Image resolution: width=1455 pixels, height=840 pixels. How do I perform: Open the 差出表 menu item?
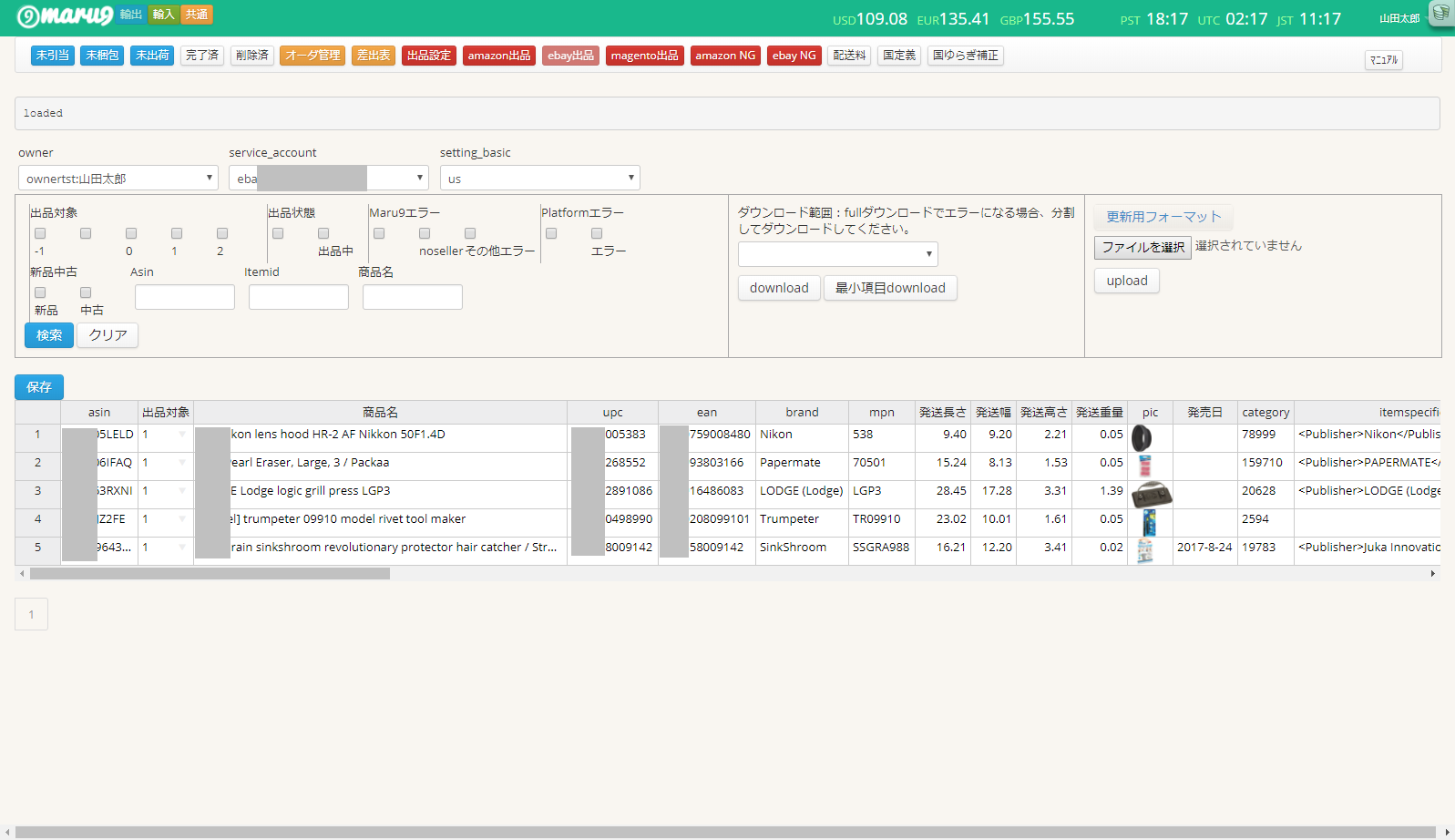tap(374, 56)
